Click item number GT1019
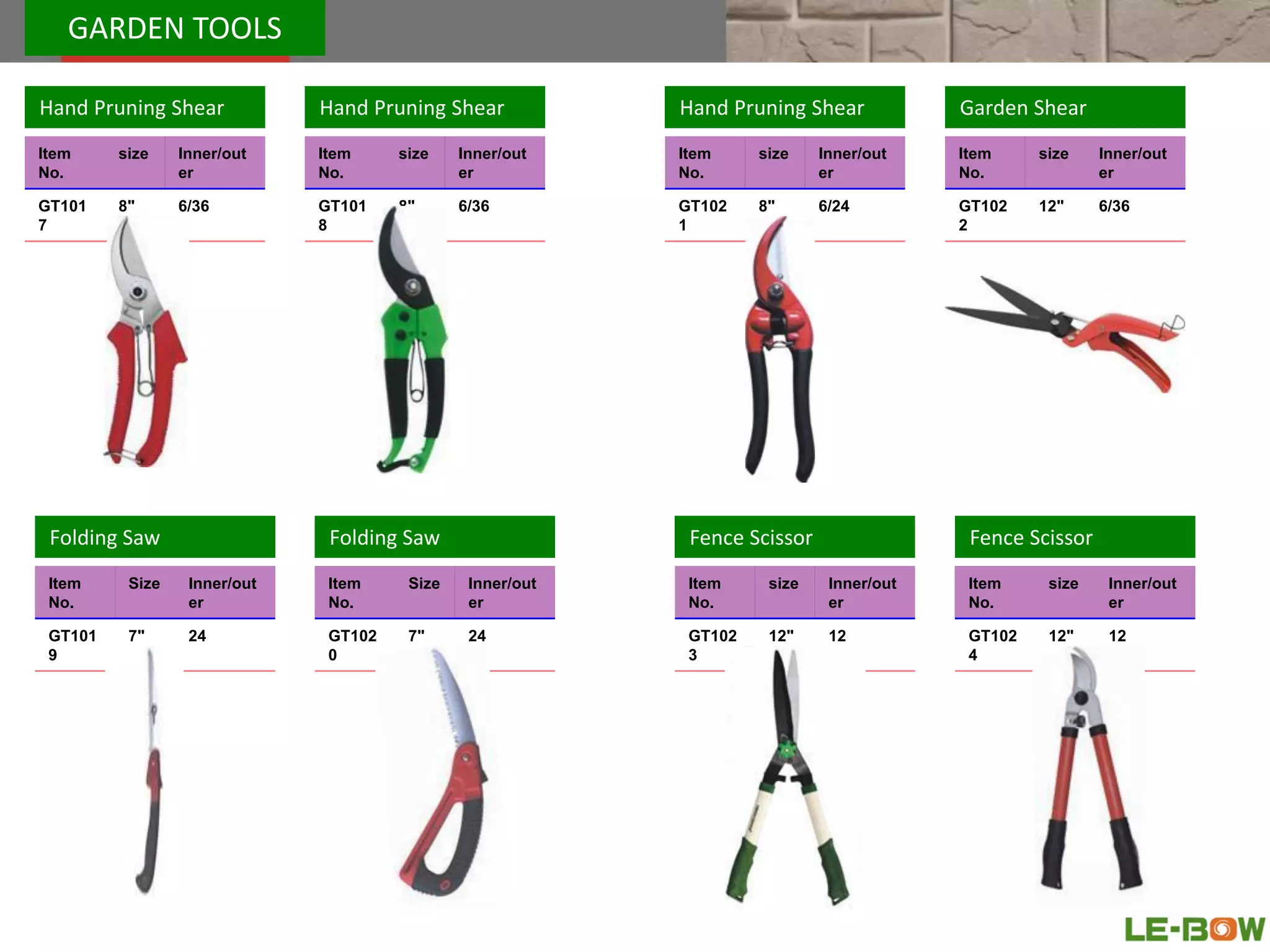The width and height of the screenshot is (1270, 952). pyautogui.click(x=72, y=645)
